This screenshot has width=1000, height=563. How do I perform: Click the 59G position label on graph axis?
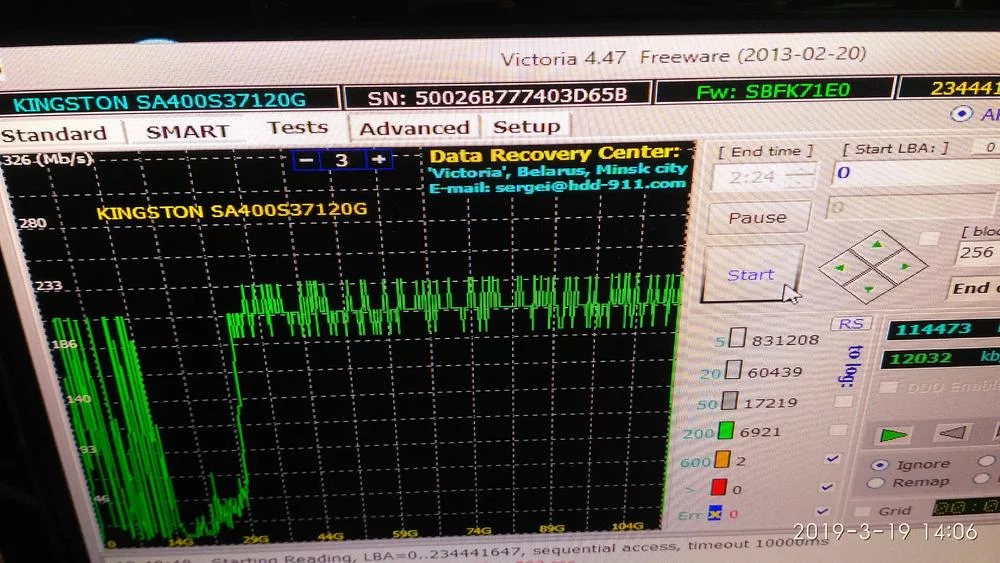(x=405, y=533)
